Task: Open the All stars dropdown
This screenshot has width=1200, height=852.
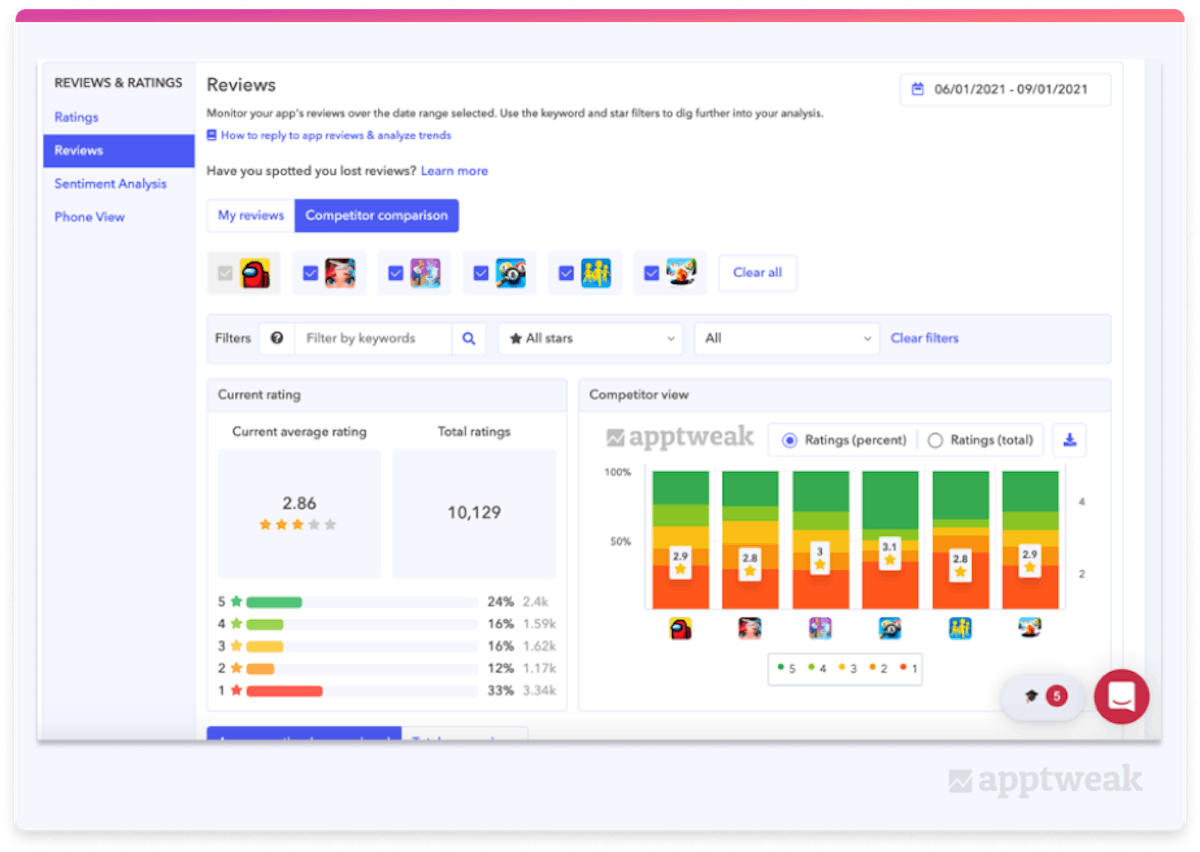Action: coord(590,338)
